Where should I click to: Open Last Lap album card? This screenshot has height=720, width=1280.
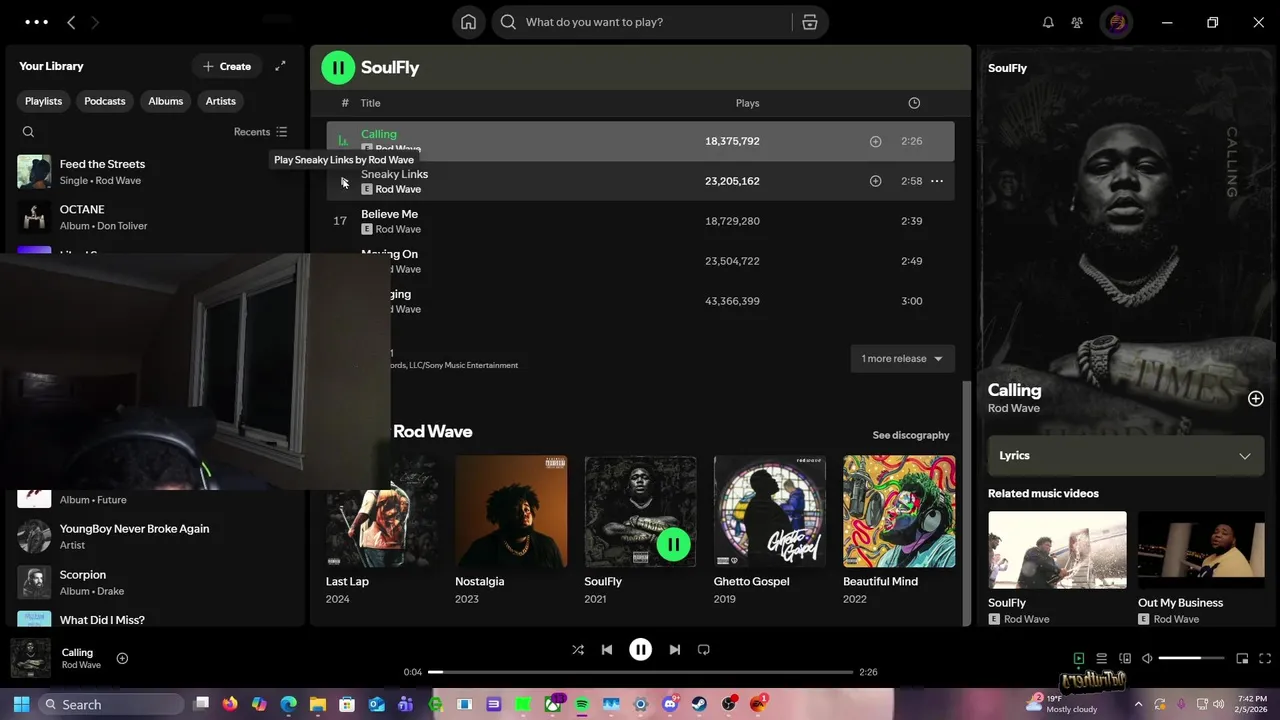point(382,531)
